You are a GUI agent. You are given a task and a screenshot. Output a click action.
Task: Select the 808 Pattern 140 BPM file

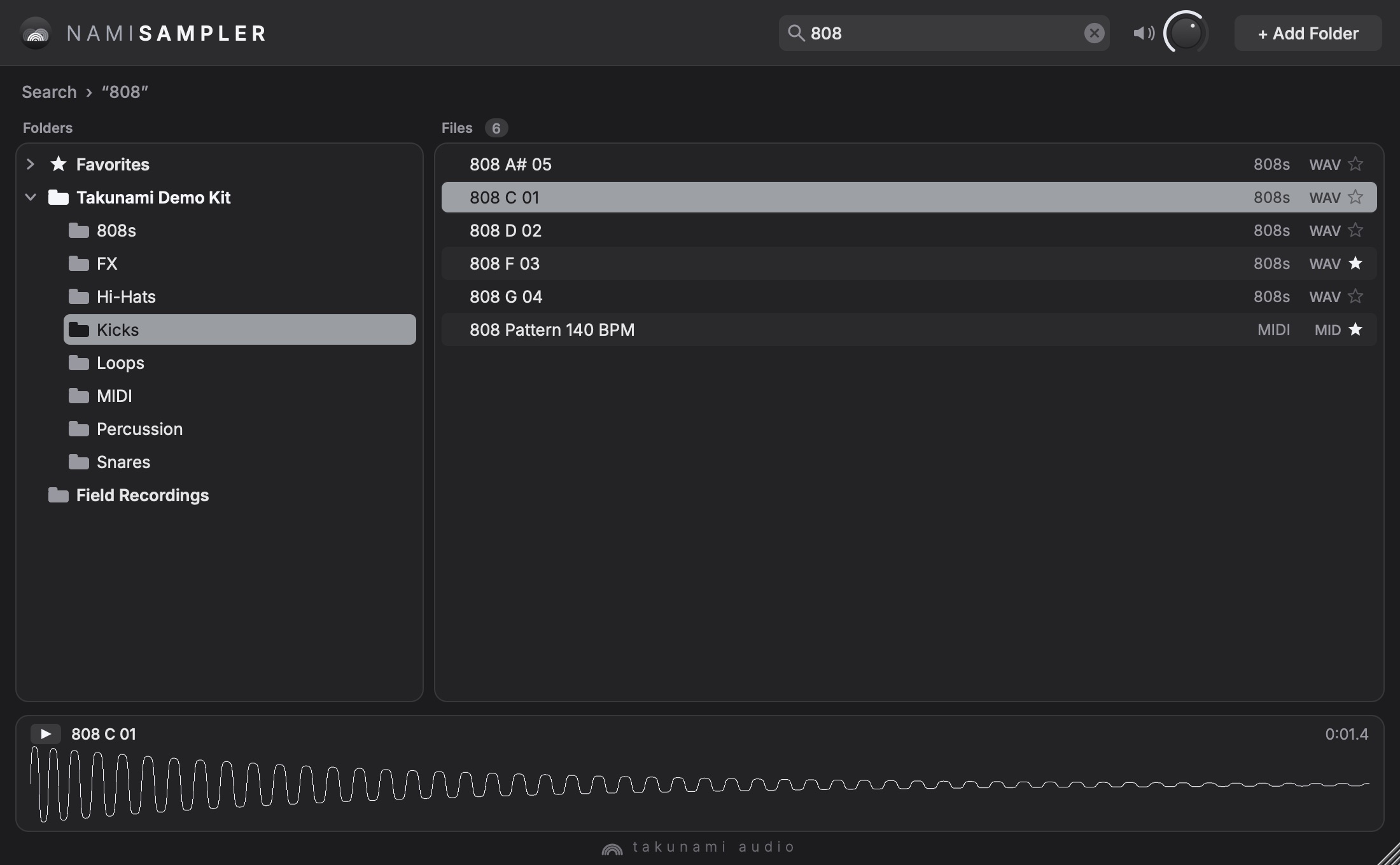pos(909,329)
